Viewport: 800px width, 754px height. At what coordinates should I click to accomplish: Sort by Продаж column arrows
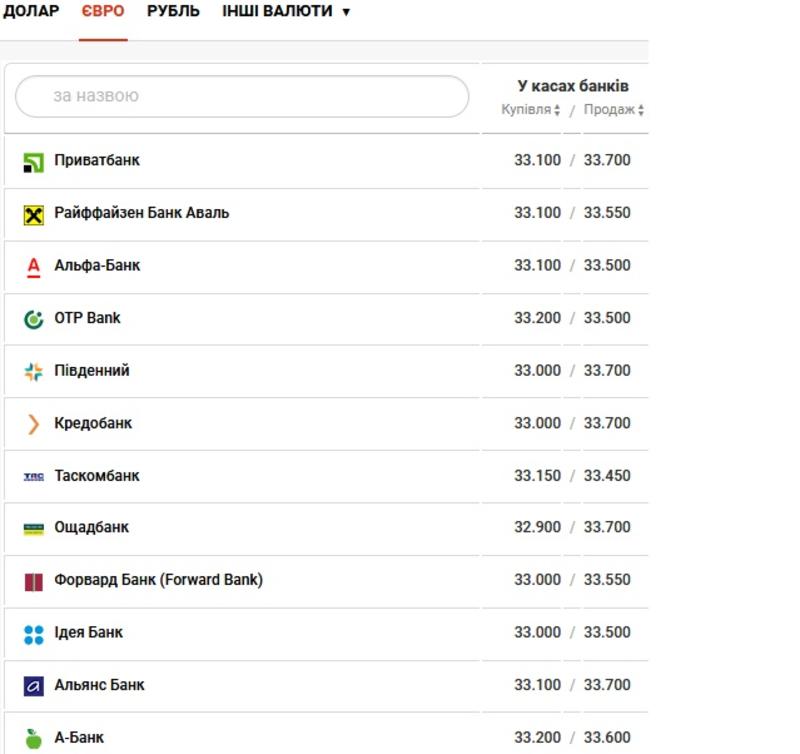641,110
